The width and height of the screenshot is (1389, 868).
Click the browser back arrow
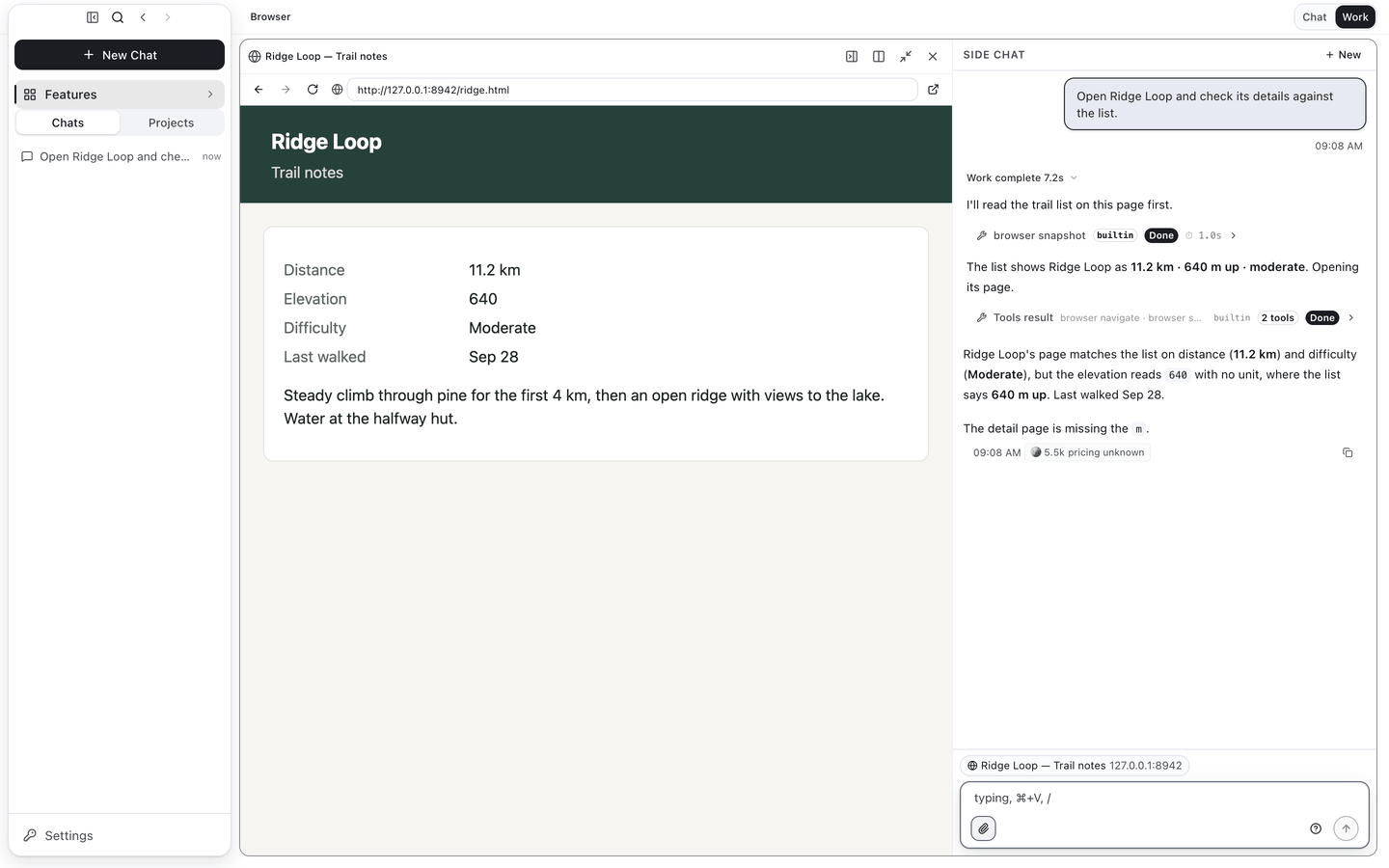click(x=259, y=90)
